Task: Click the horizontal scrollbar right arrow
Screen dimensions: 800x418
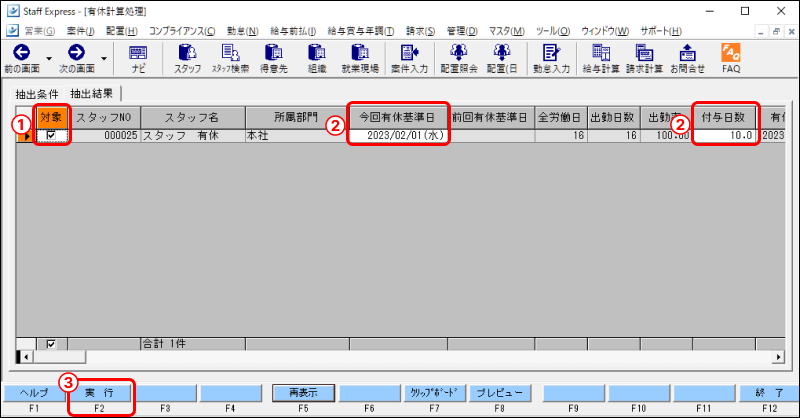Action: pyautogui.click(x=779, y=357)
